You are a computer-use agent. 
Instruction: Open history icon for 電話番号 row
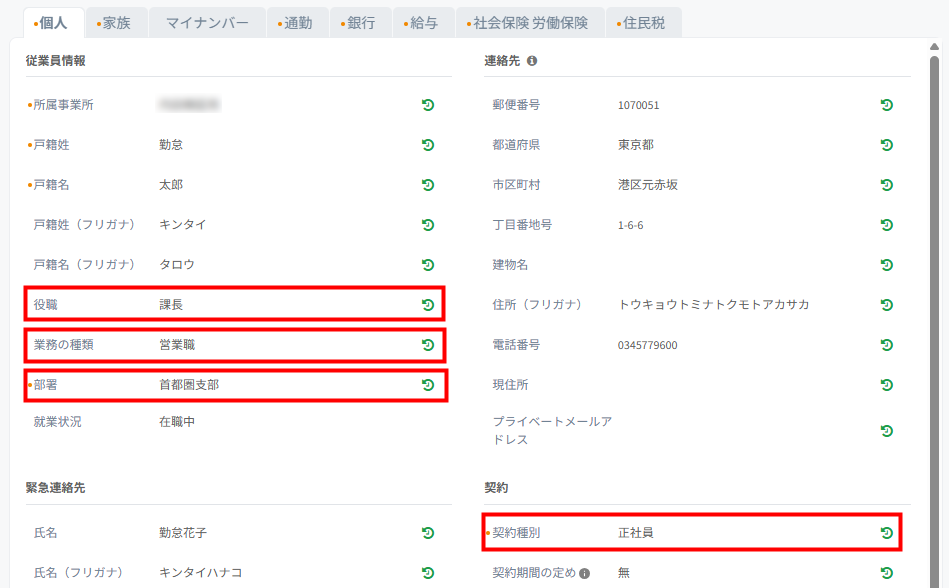point(887,345)
